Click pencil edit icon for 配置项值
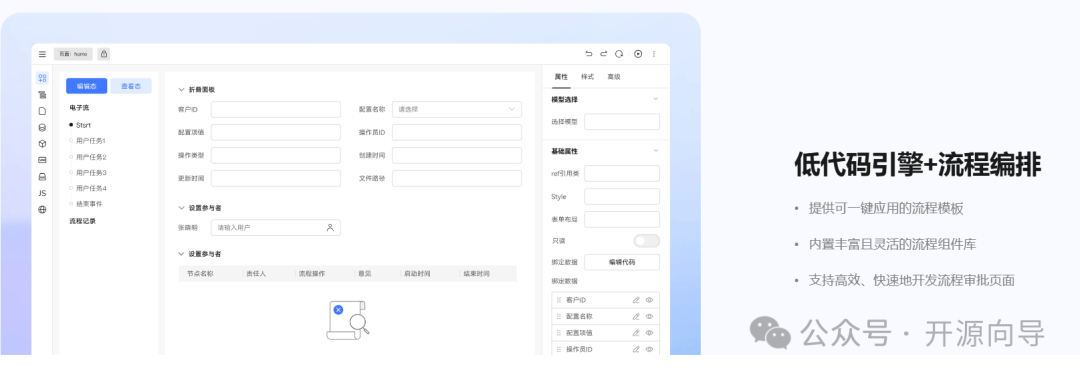The height and width of the screenshot is (377, 1080). (636, 333)
